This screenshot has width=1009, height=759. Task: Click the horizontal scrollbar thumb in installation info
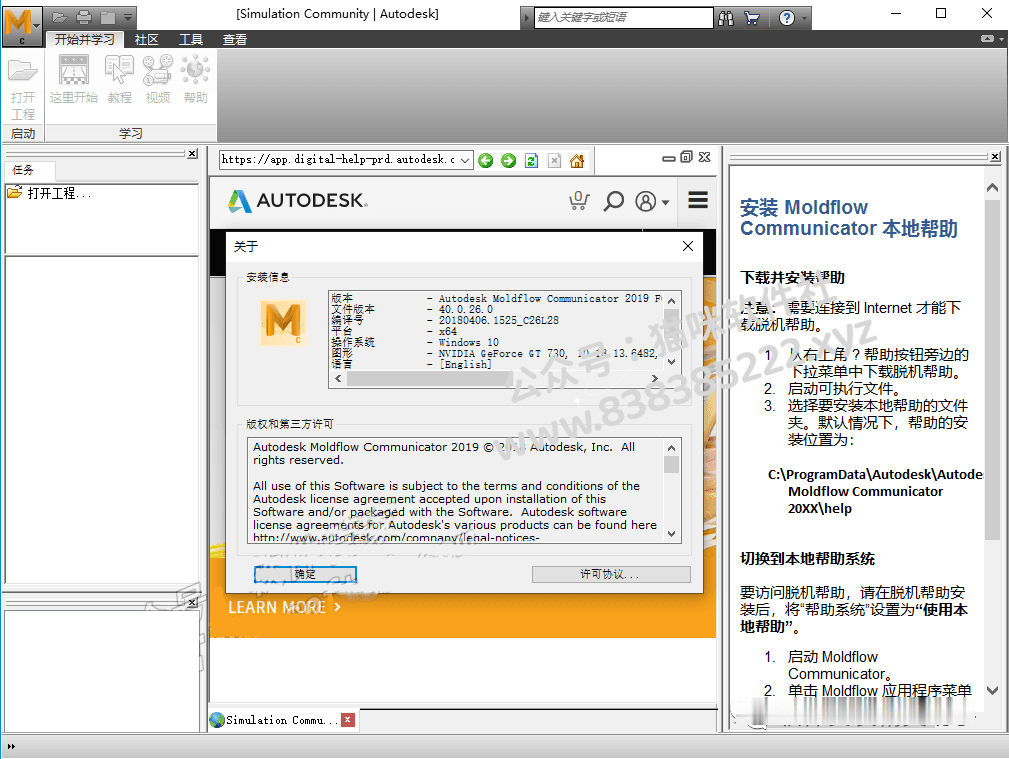coord(429,379)
